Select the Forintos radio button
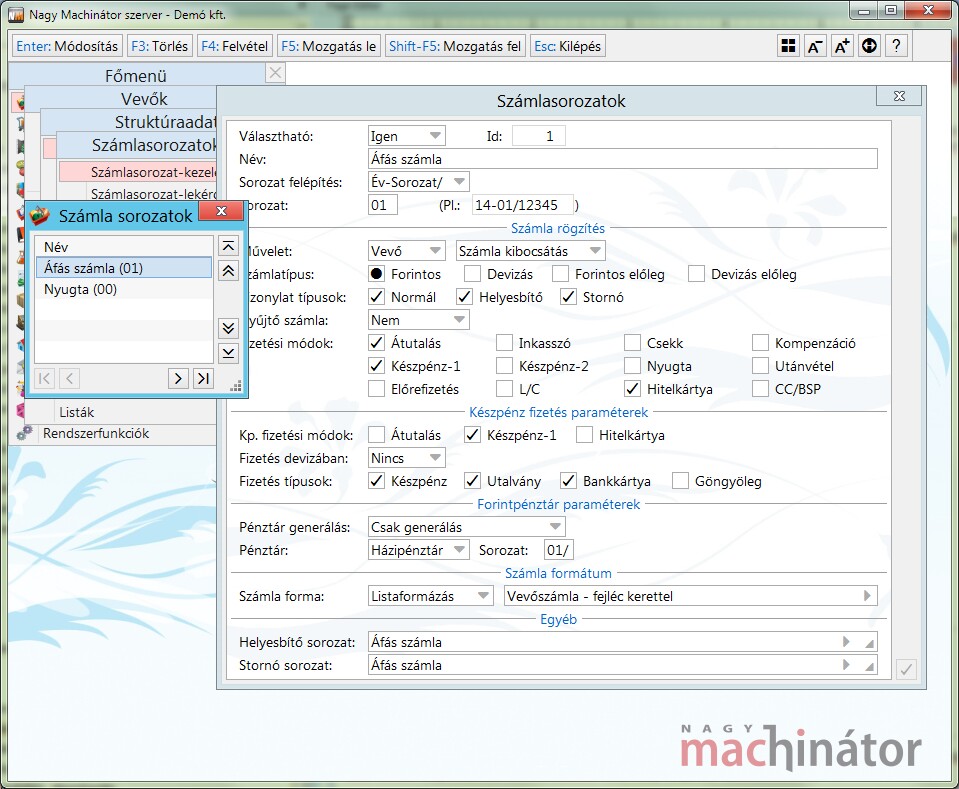The image size is (959, 789). click(377, 274)
